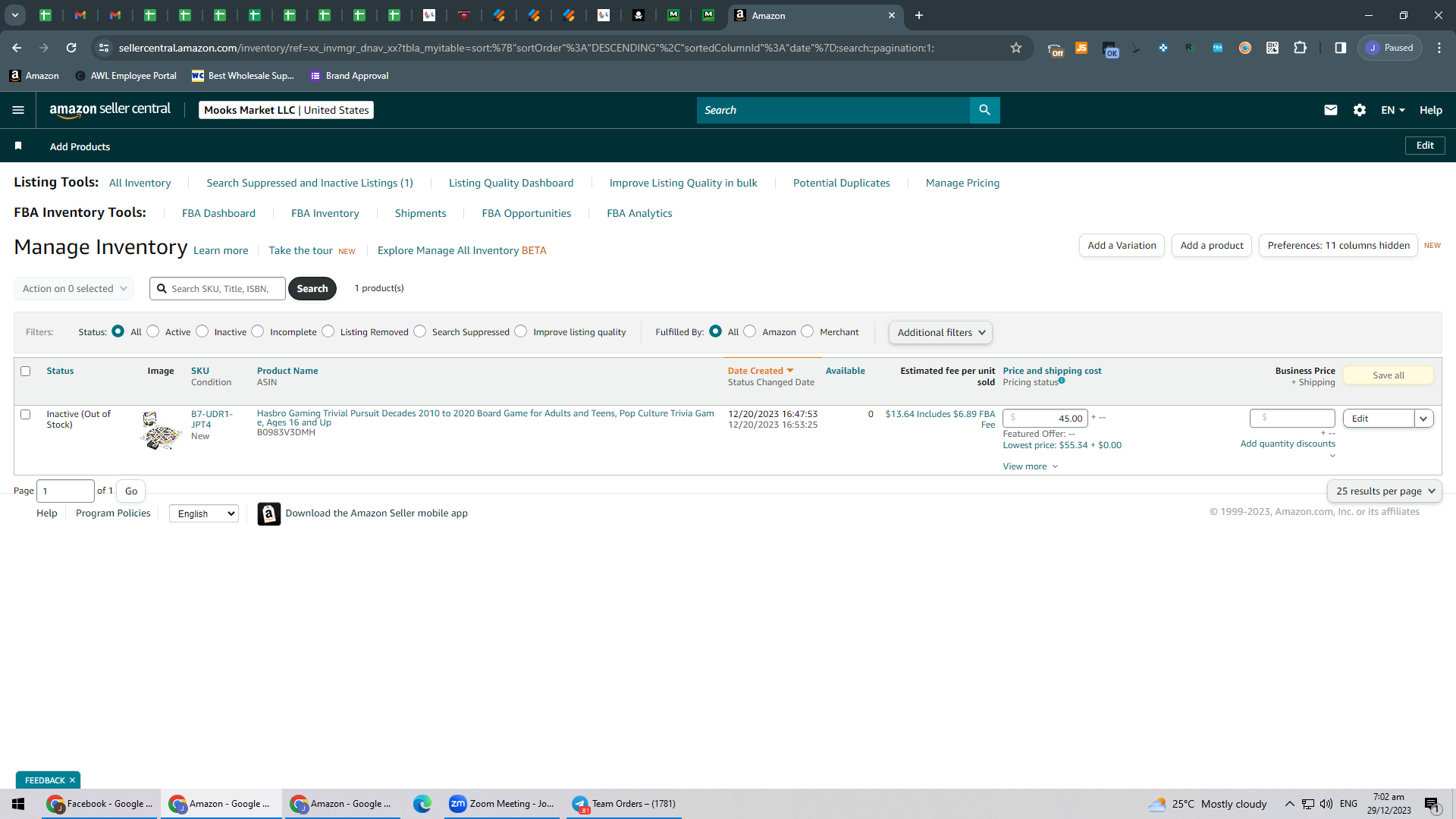Open buyer messages envelope icon
The image size is (1456, 819).
pyautogui.click(x=1330, y=110)
